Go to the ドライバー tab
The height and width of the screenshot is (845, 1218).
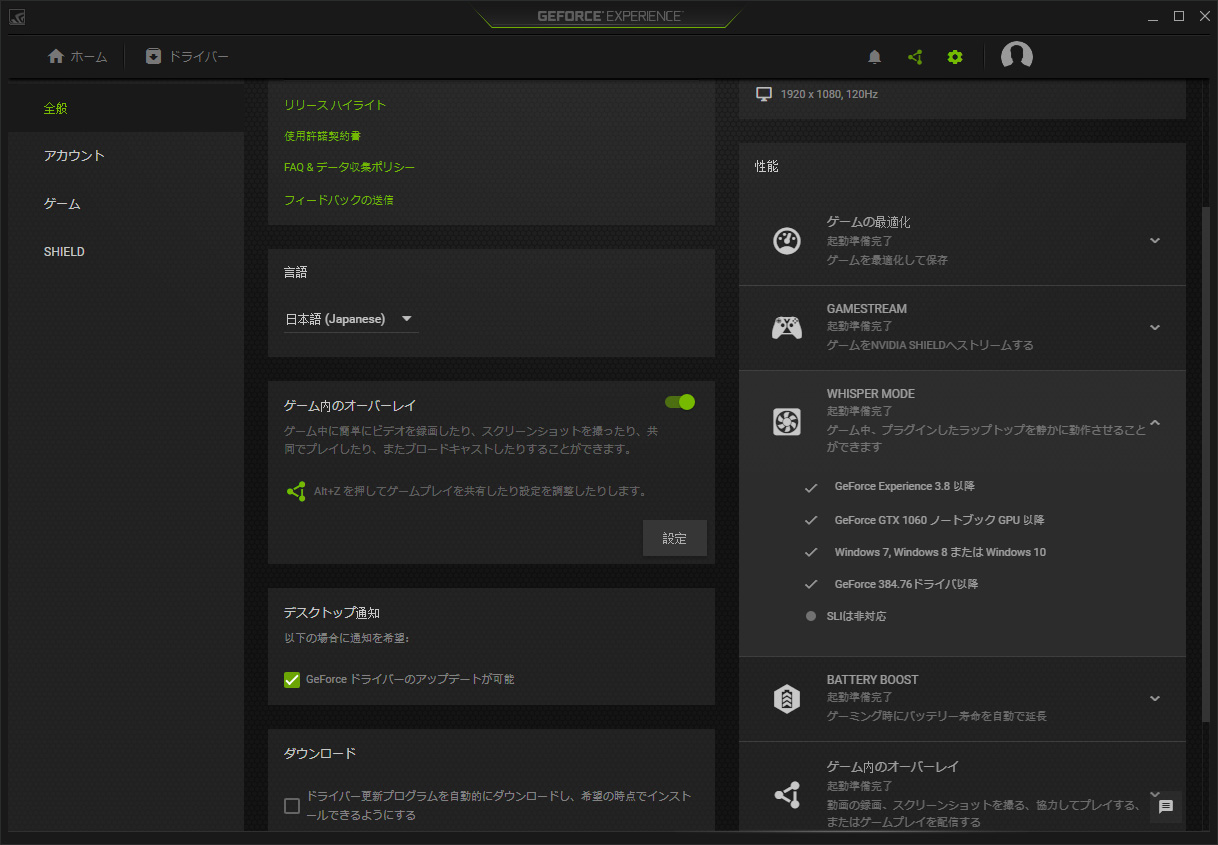pyautogui.click(x=187, y=57)
